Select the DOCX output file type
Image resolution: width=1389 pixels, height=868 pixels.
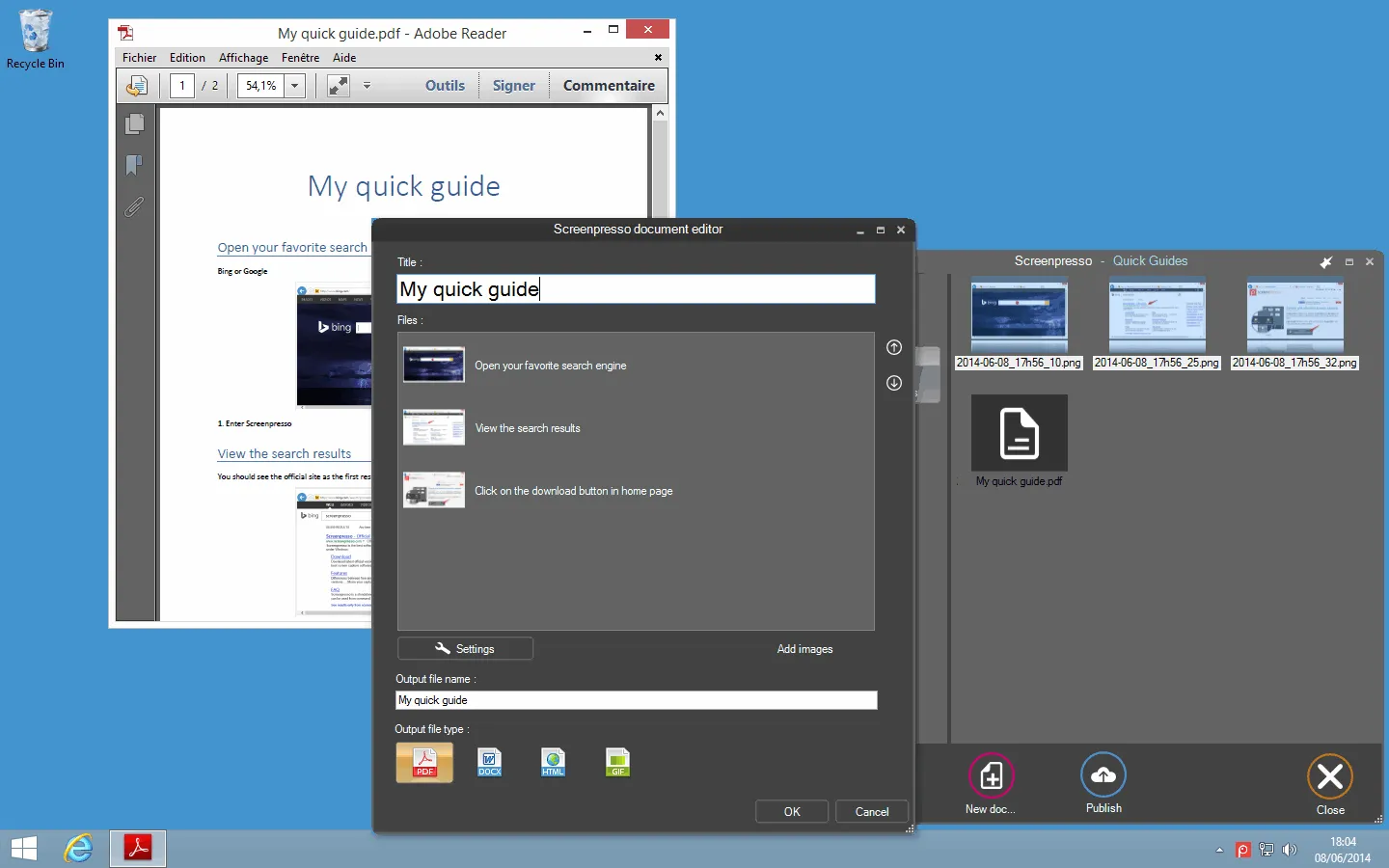tap(489, 762)
